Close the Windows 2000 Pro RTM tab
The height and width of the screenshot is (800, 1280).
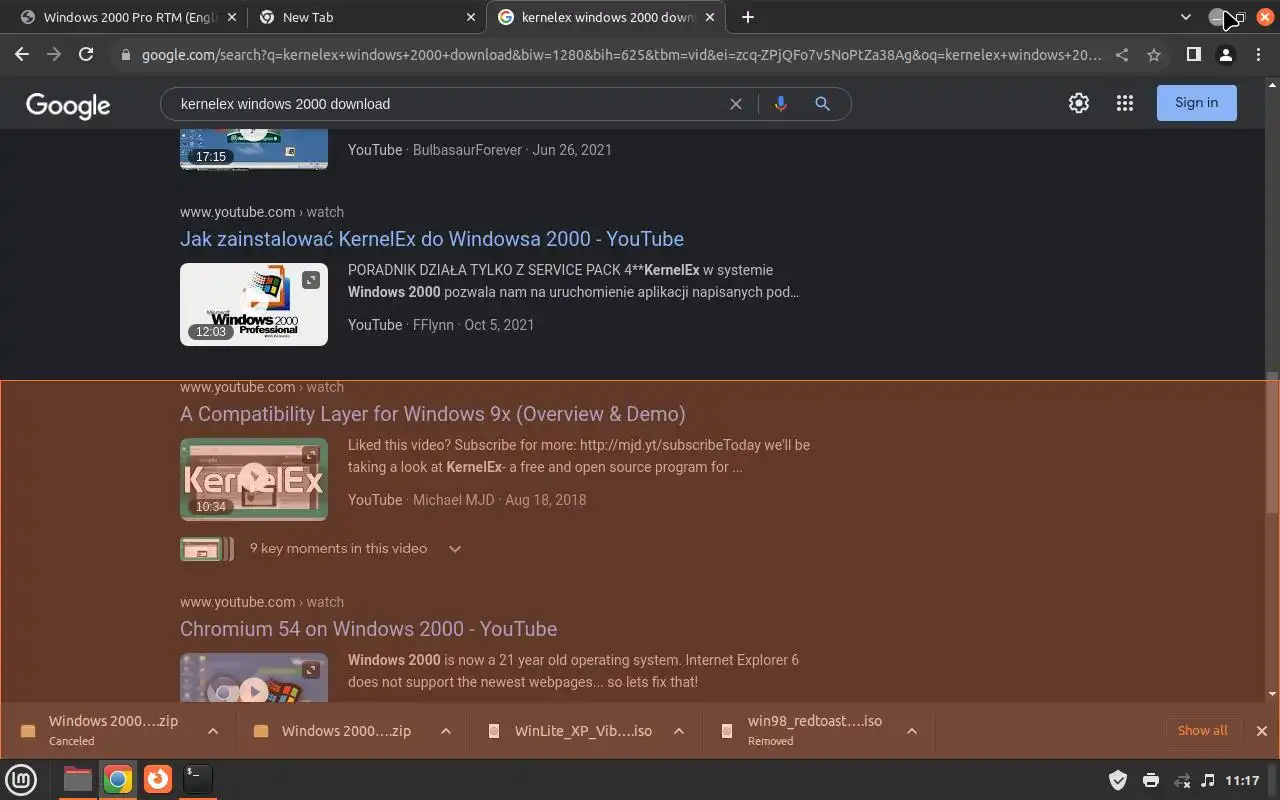(x=232, y=17)
